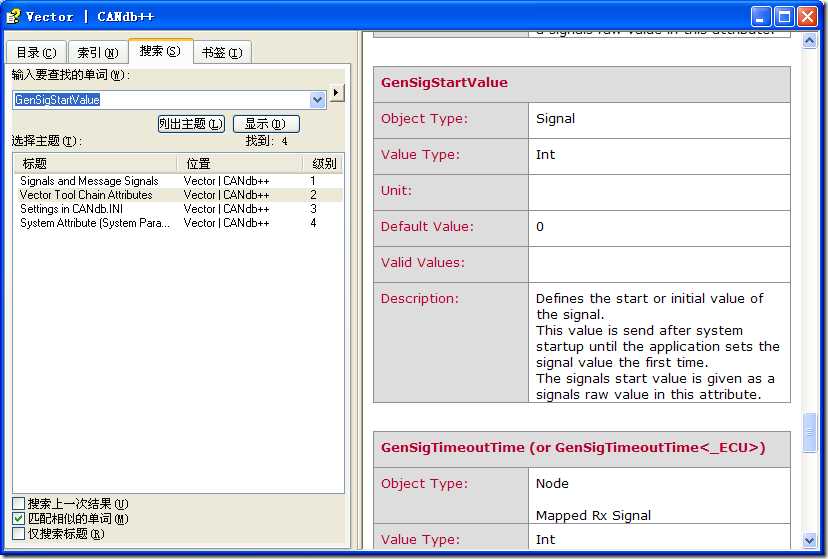Close the CANdb++ help window
Viewport: 828px width, 559px height.
click(807, 17)
